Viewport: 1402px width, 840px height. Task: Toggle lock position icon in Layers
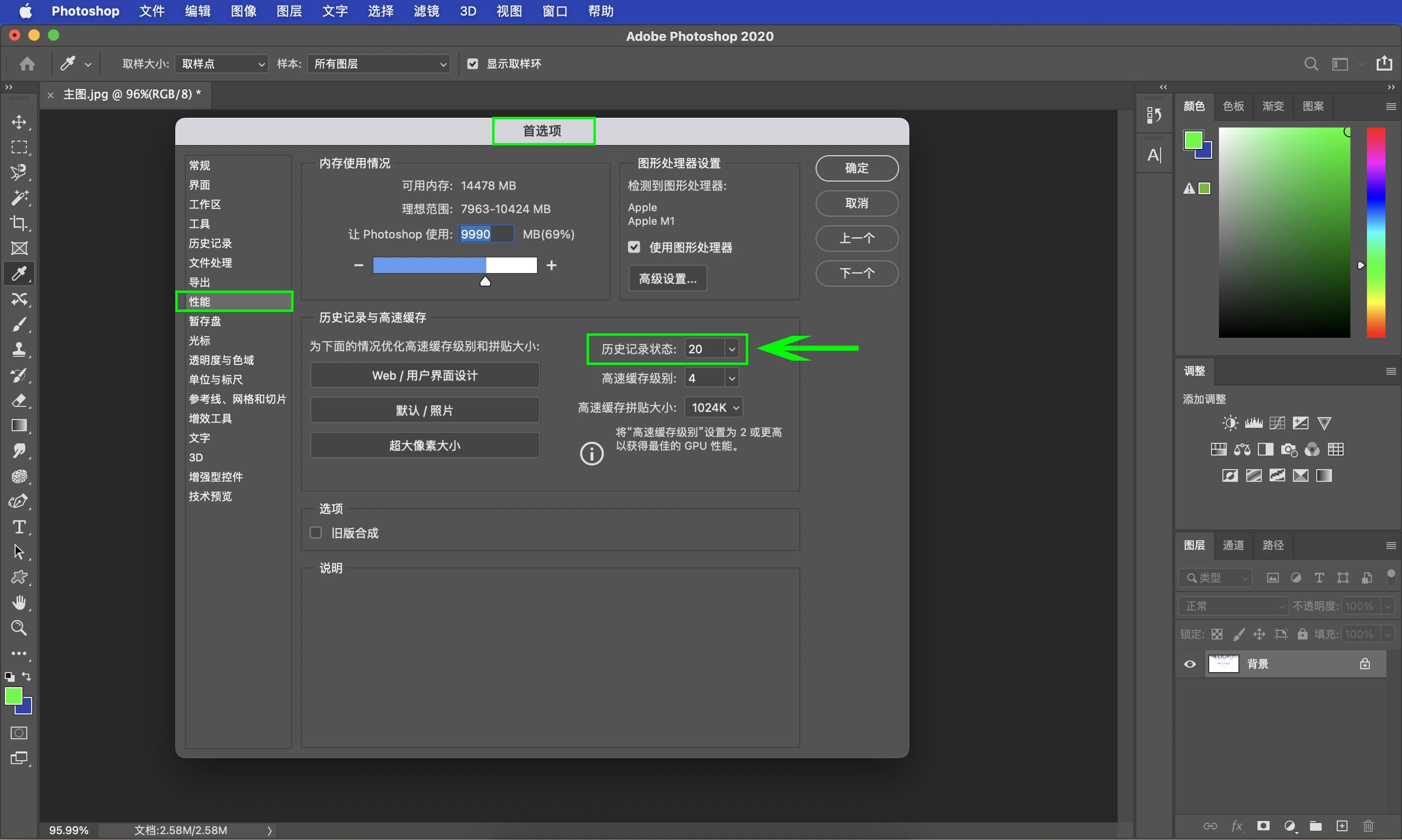[x=1259, y=634]
